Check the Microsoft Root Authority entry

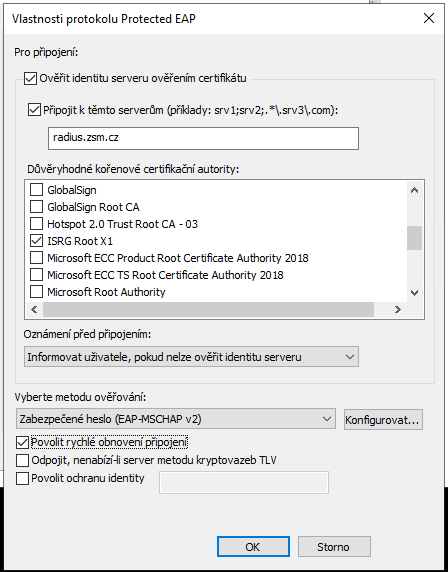(x=36, y=292)
